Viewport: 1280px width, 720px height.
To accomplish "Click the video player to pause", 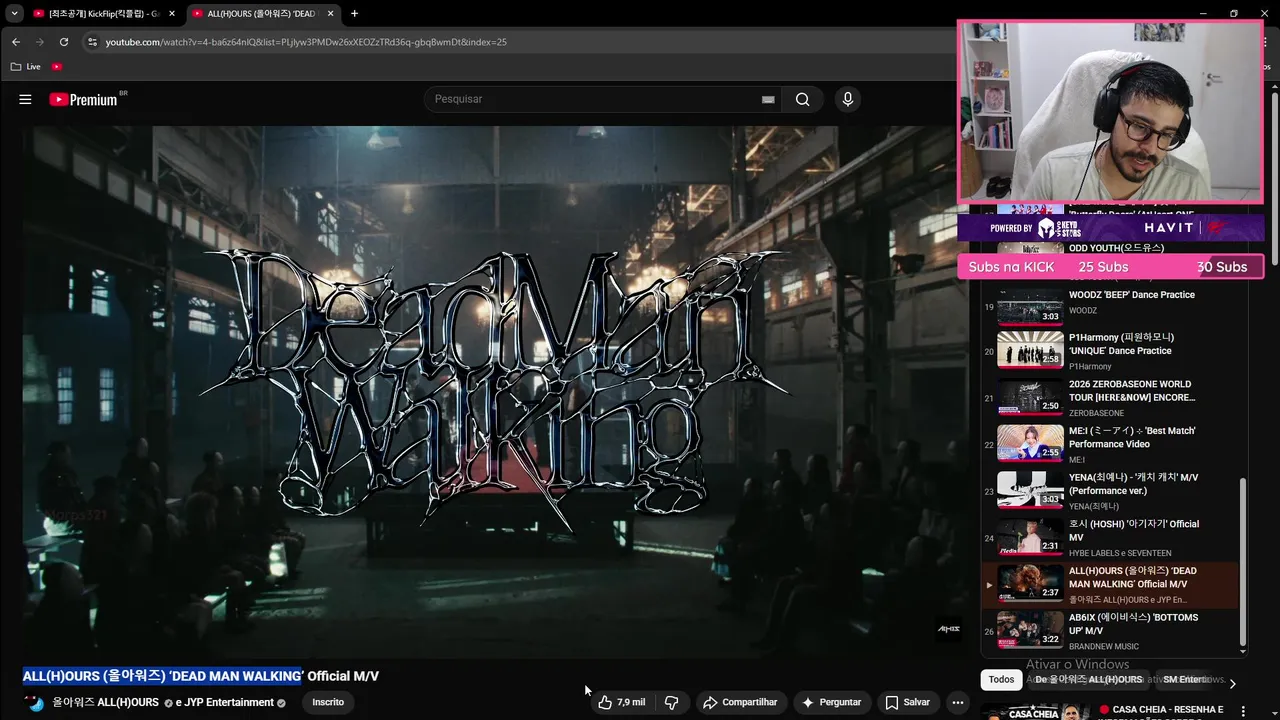I will (490, 390).
